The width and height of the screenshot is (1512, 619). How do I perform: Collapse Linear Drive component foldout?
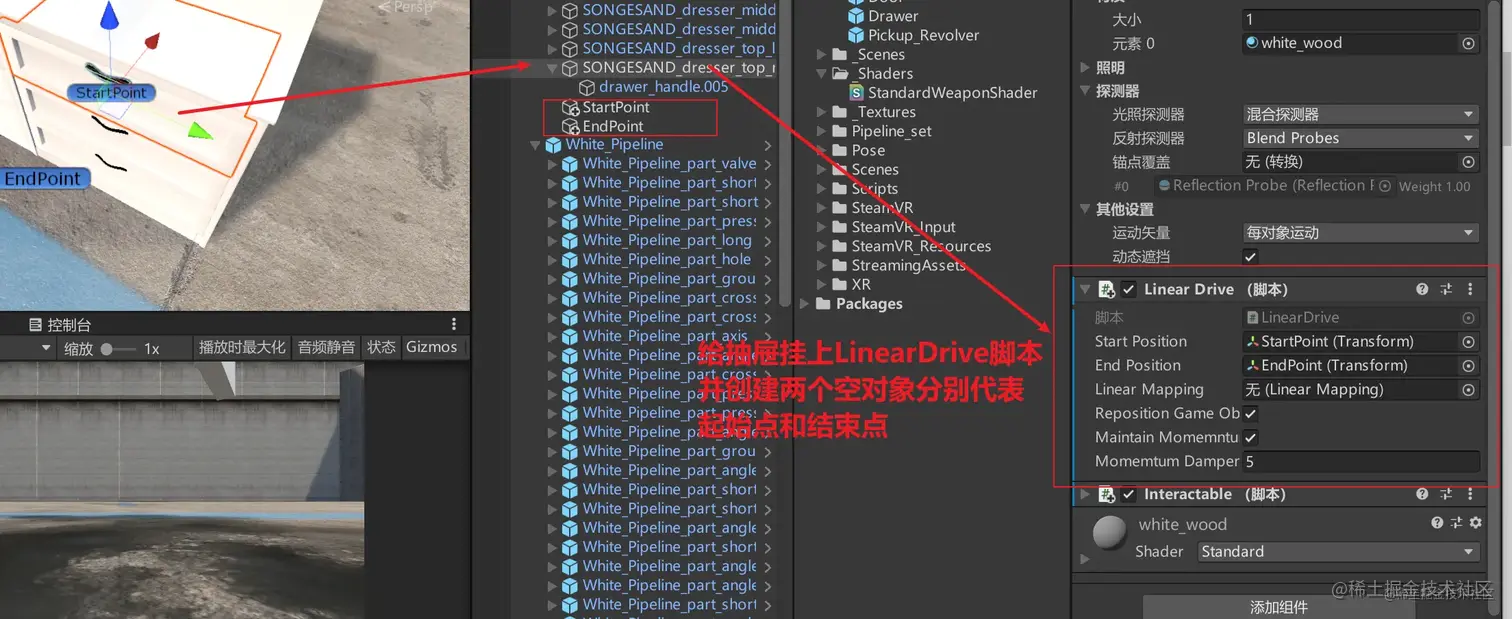(1085, 289)
